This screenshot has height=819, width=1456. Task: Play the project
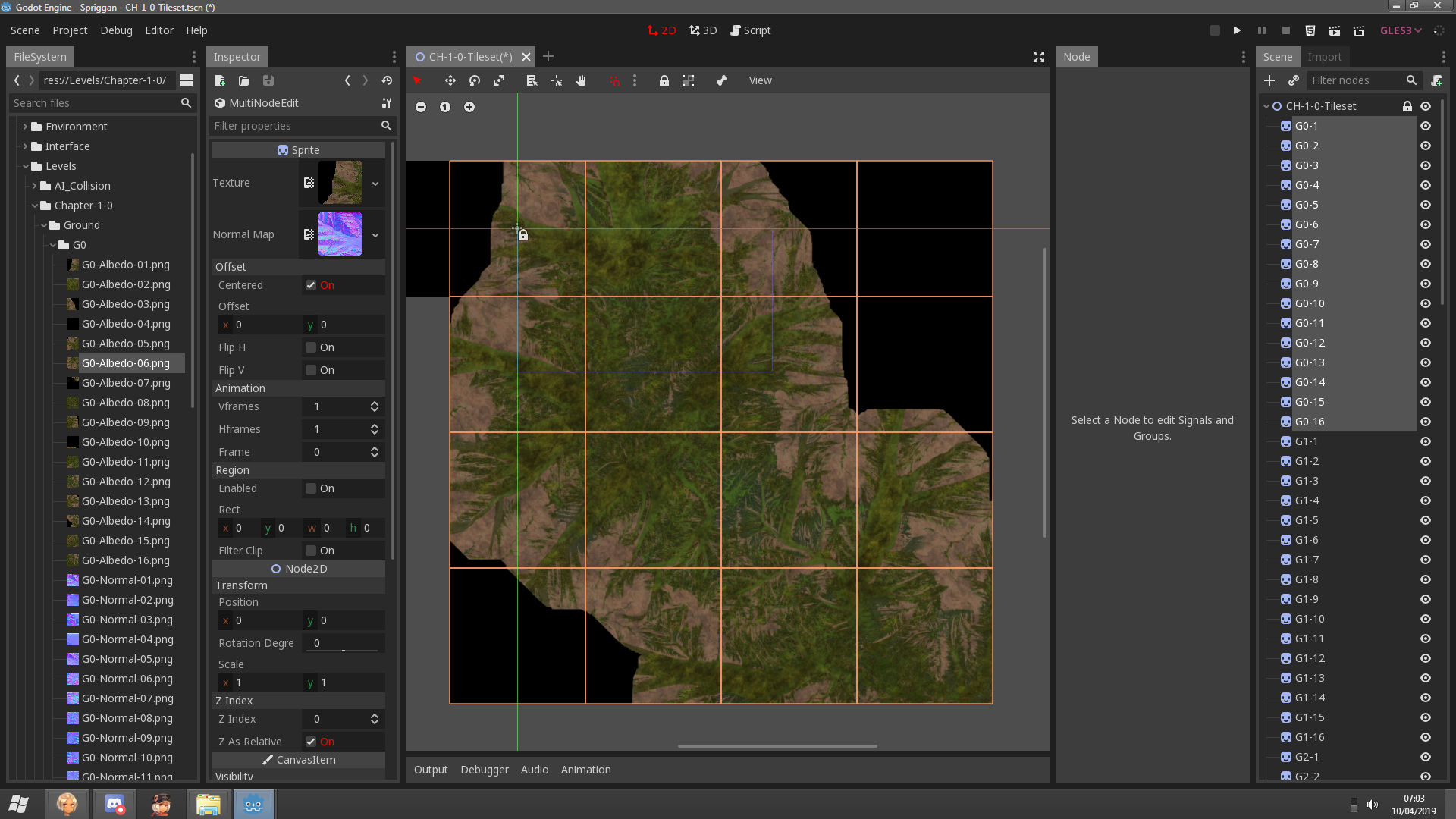(1238, 30)
